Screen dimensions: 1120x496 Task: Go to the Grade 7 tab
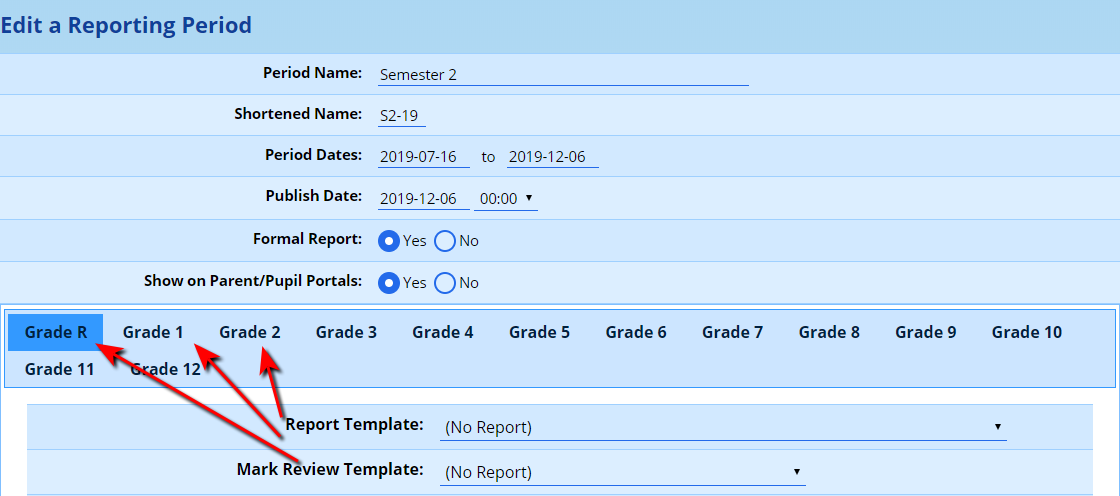732,332
